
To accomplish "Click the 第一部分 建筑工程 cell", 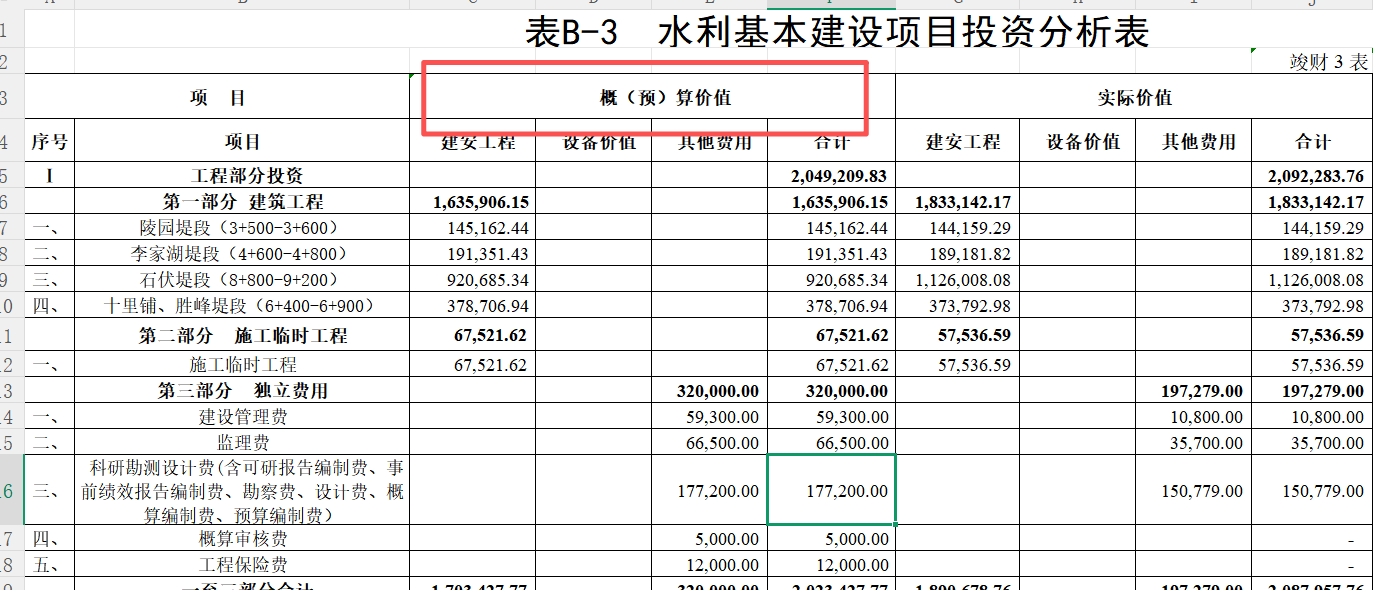I will point(241,200).
